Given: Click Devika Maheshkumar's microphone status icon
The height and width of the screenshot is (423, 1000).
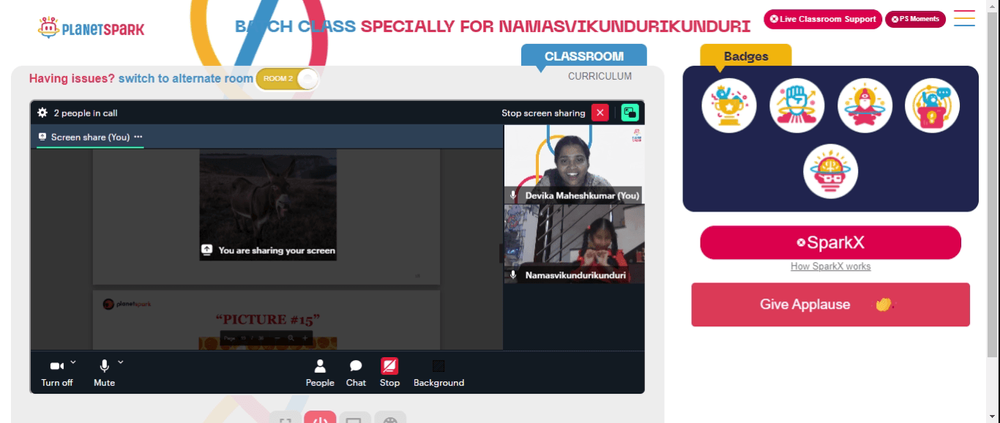Looking at the screenshot, I should click(513, 195).
